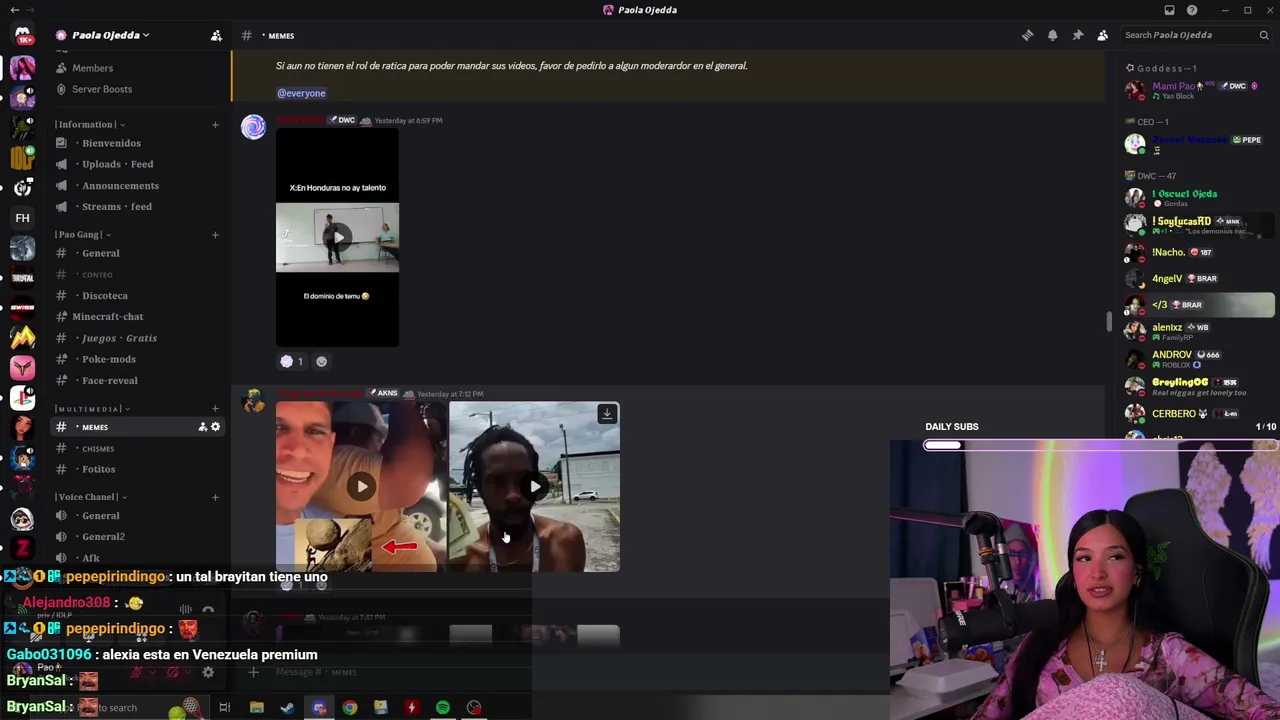Viewport: 1280px width, 720px height.
Task: Collapse the Multimedia category
Action: click(93, 408)
